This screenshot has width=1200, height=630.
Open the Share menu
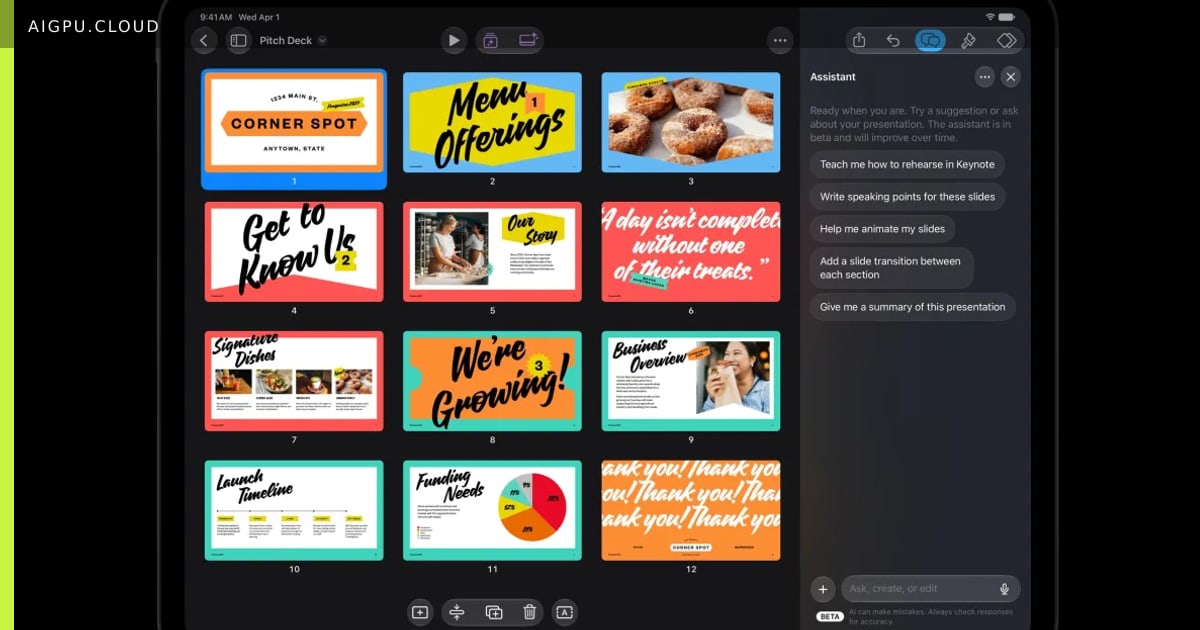(859, 41)
